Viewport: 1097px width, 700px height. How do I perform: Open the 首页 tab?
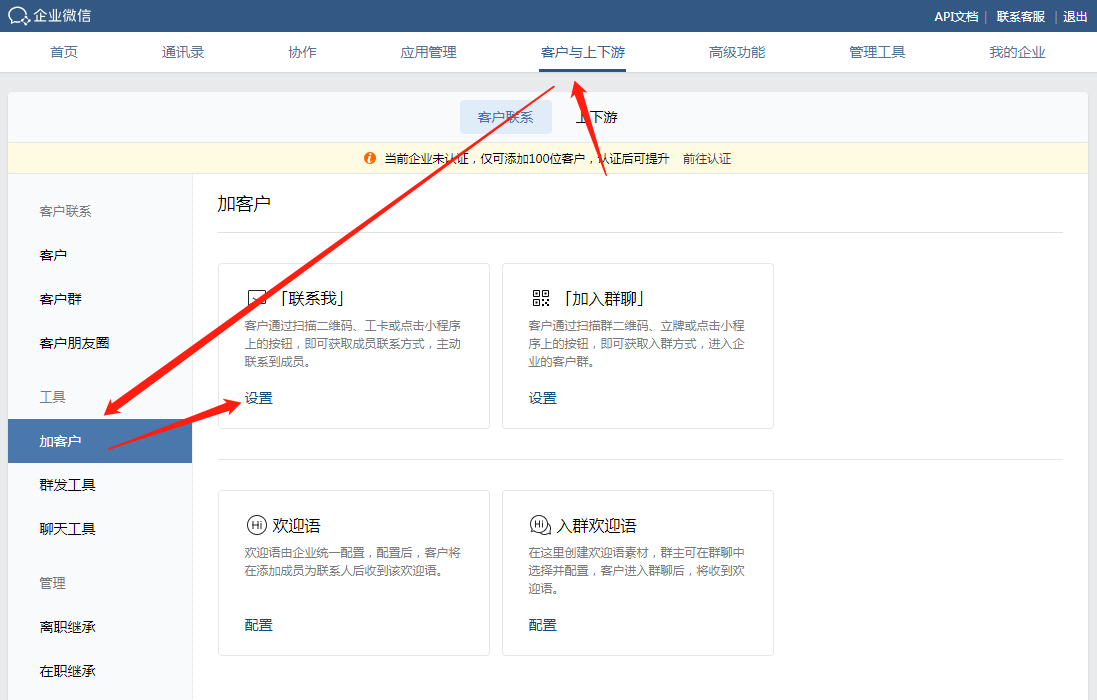click(x=64, y=52)
